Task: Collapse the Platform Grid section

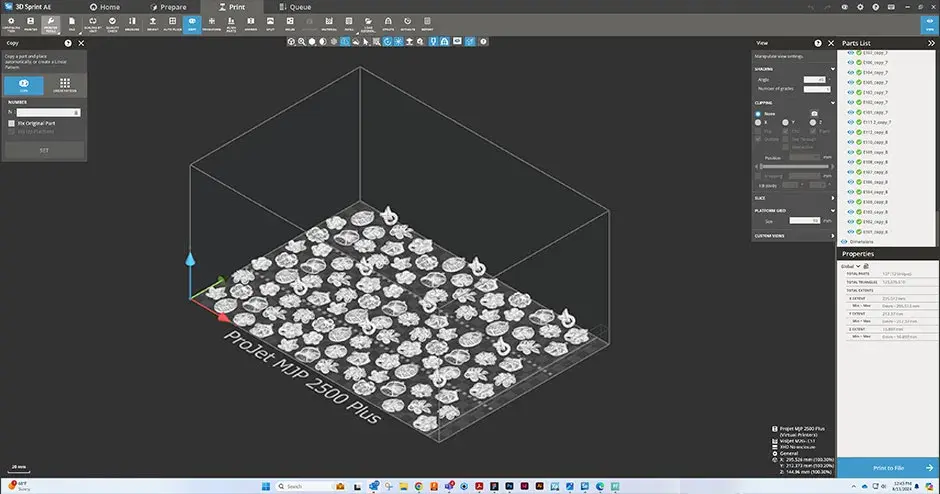Action: point(832,210)
